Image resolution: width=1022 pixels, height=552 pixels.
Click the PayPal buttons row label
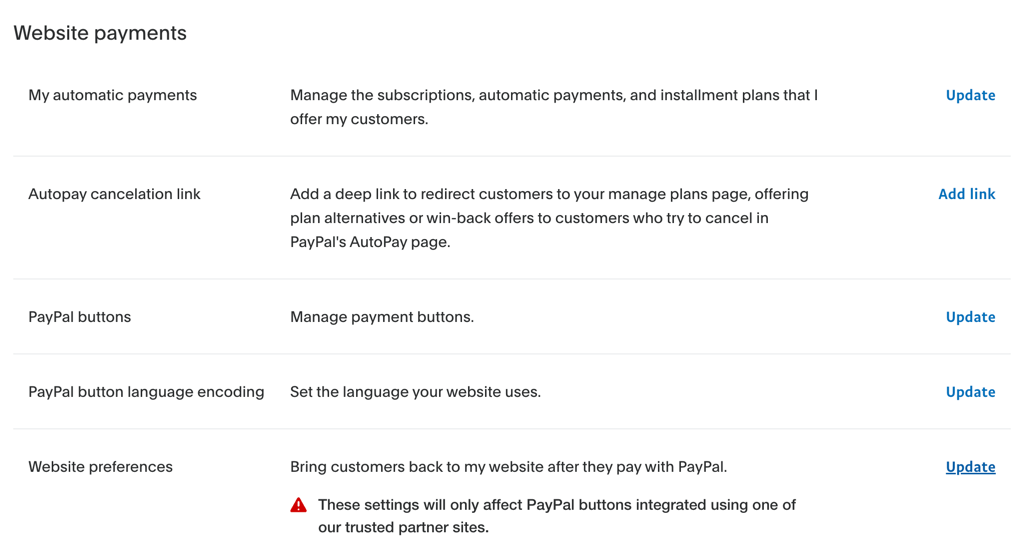click(80, 317)
